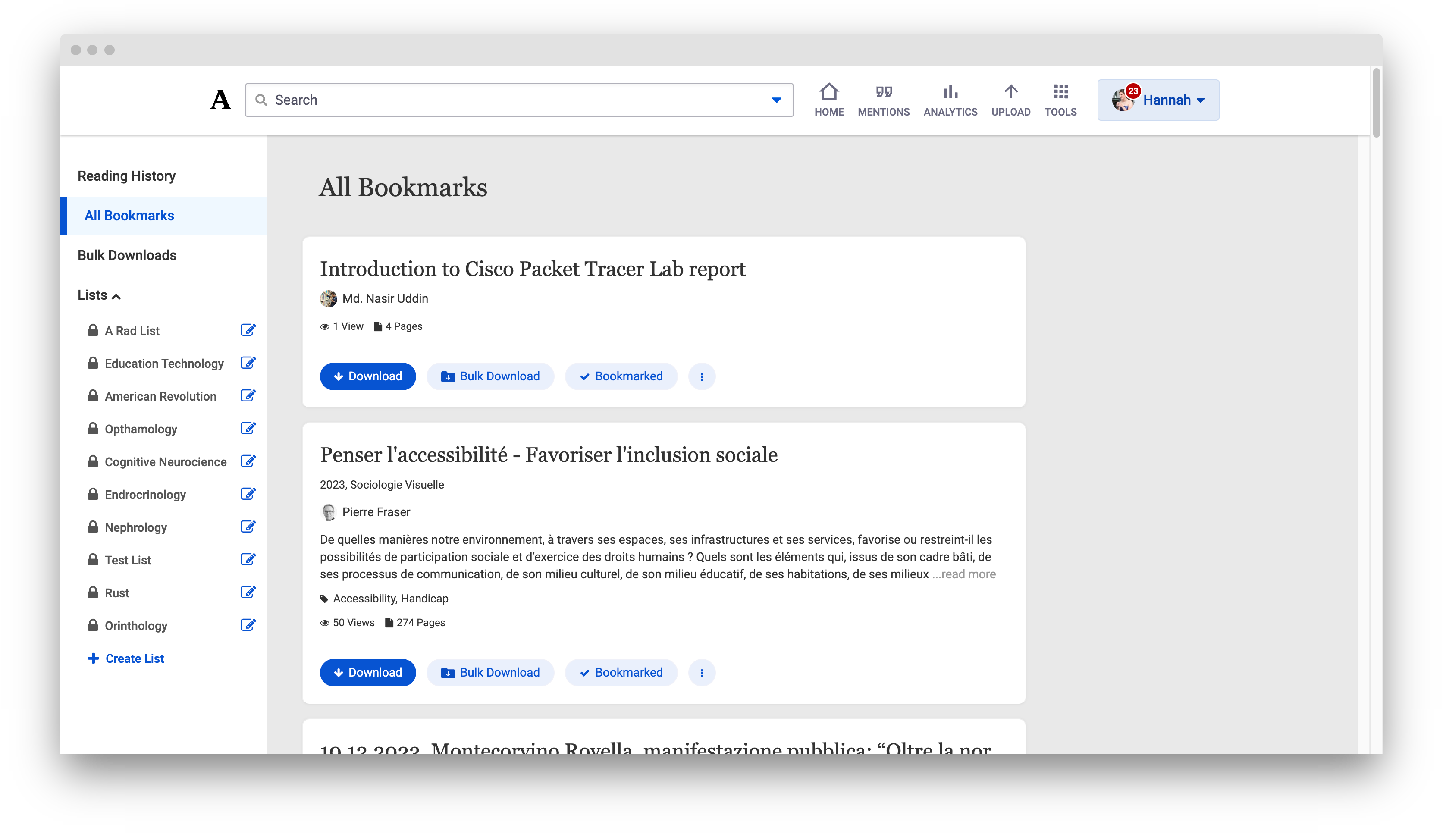Click the tag icon beside Accessibility, Handicap

(323, 599)
